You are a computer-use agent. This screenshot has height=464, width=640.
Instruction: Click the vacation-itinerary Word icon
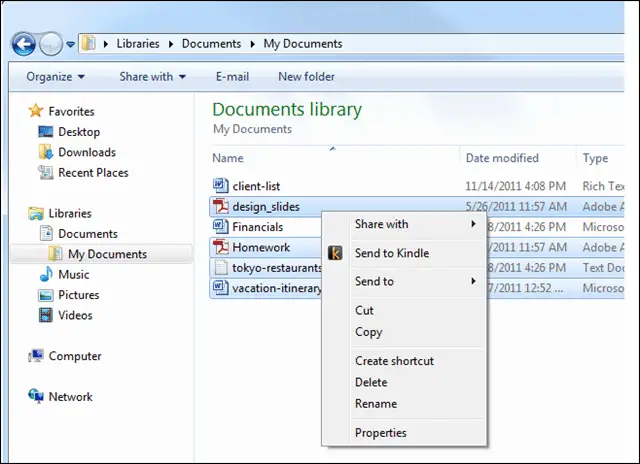tap(221, 288)
